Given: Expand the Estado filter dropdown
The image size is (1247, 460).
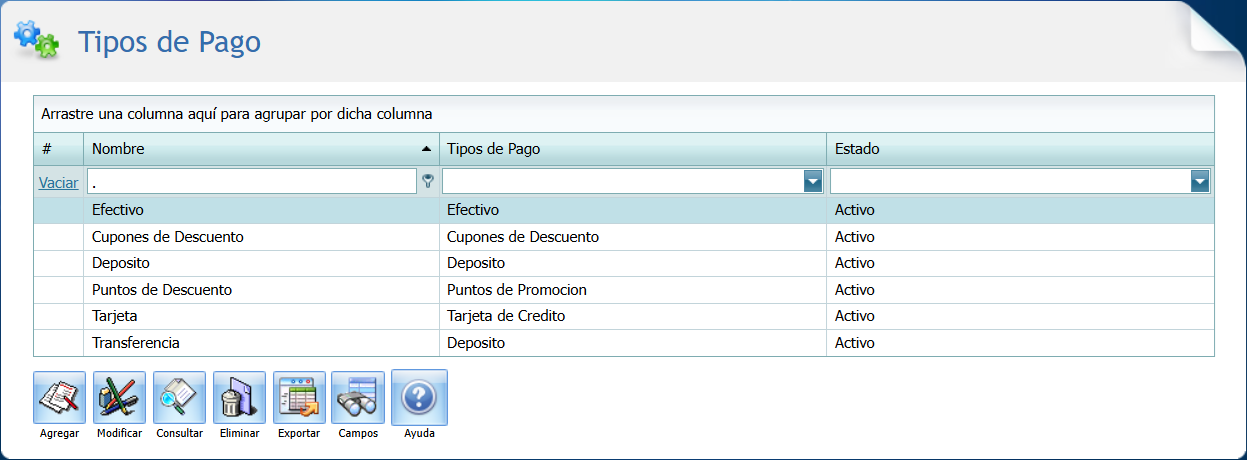Looking at the screenshot, I should (x=1200, y=181).
